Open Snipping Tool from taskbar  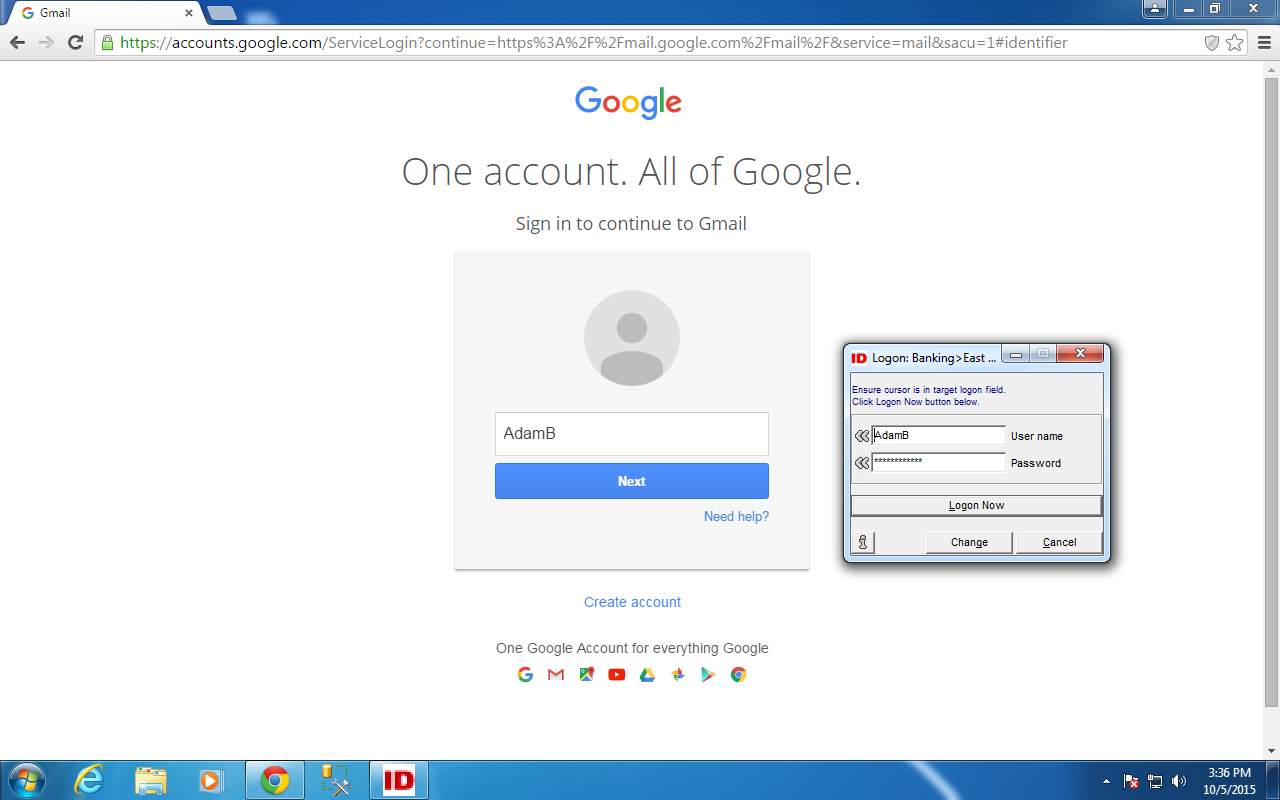(337, 780)
